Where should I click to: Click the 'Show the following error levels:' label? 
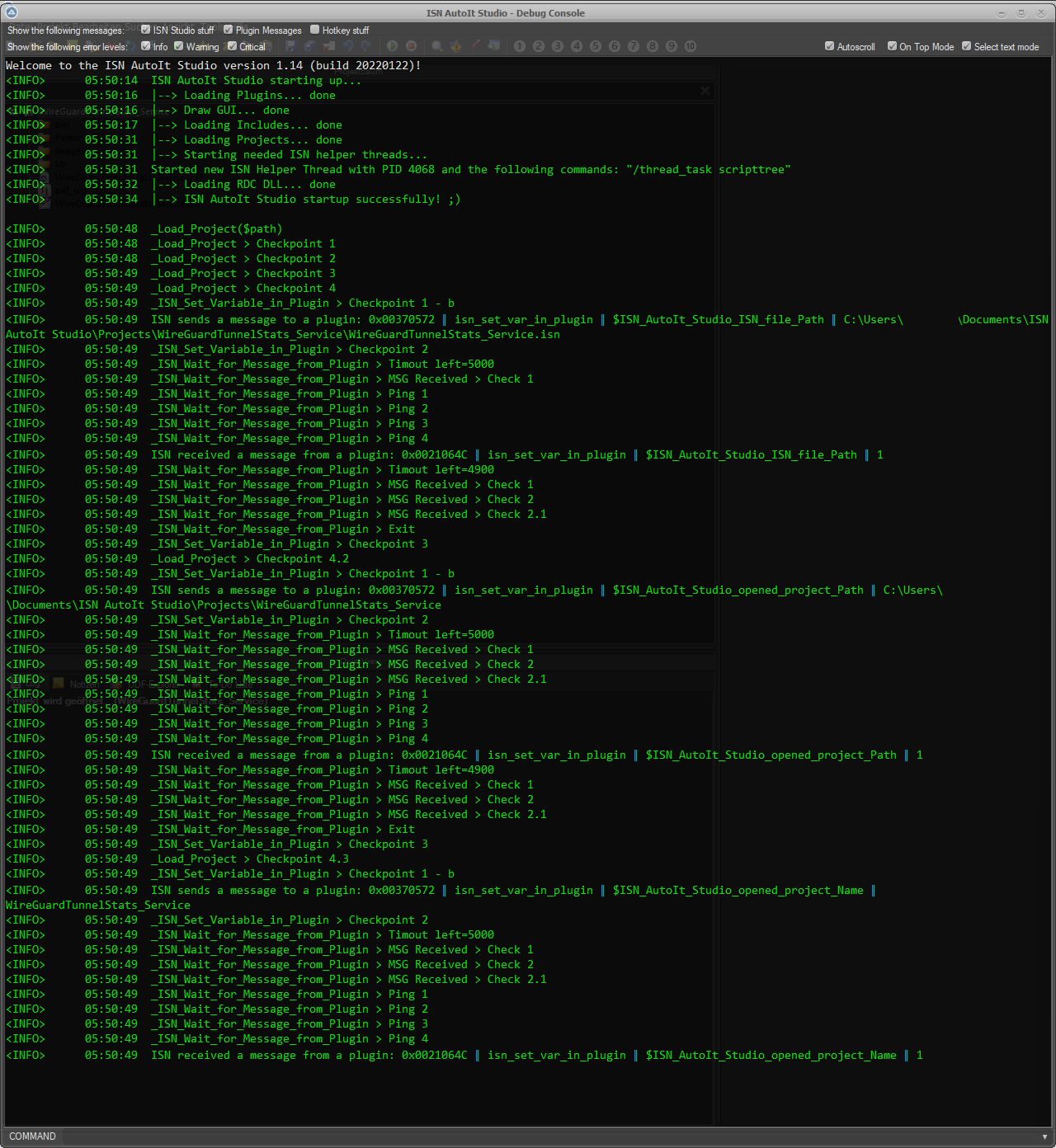tap(68, 47)
